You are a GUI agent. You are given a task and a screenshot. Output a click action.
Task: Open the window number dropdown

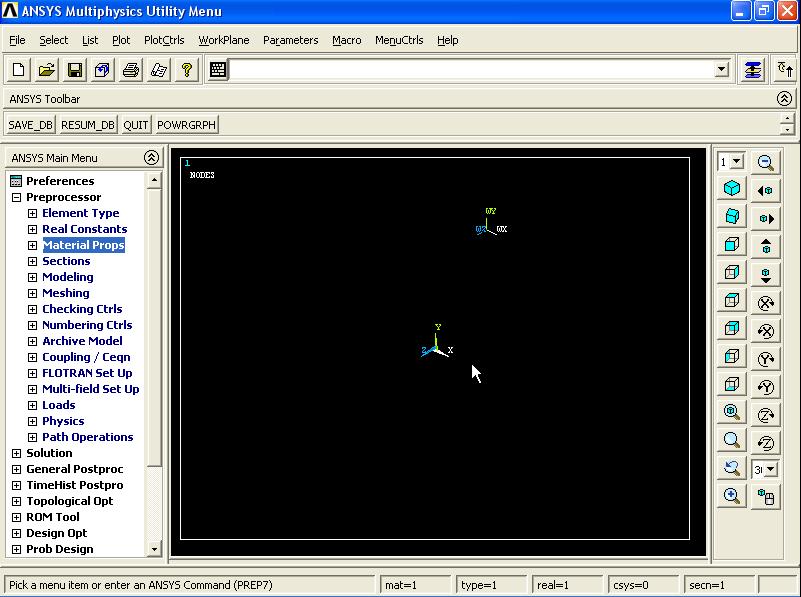(x=737, y=162)
